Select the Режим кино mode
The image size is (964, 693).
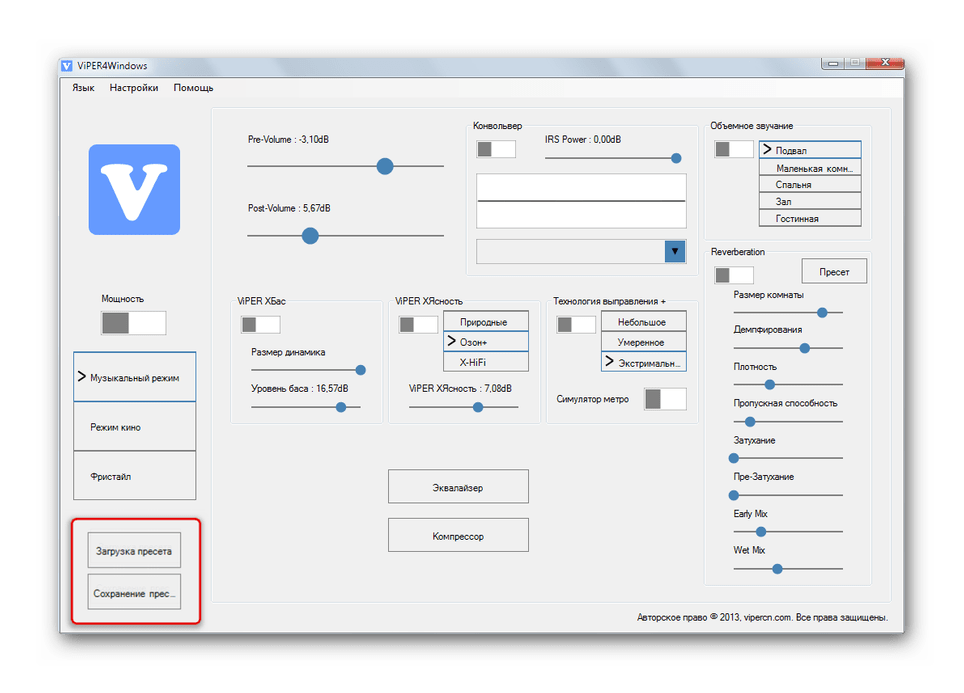tap(134, 427)
